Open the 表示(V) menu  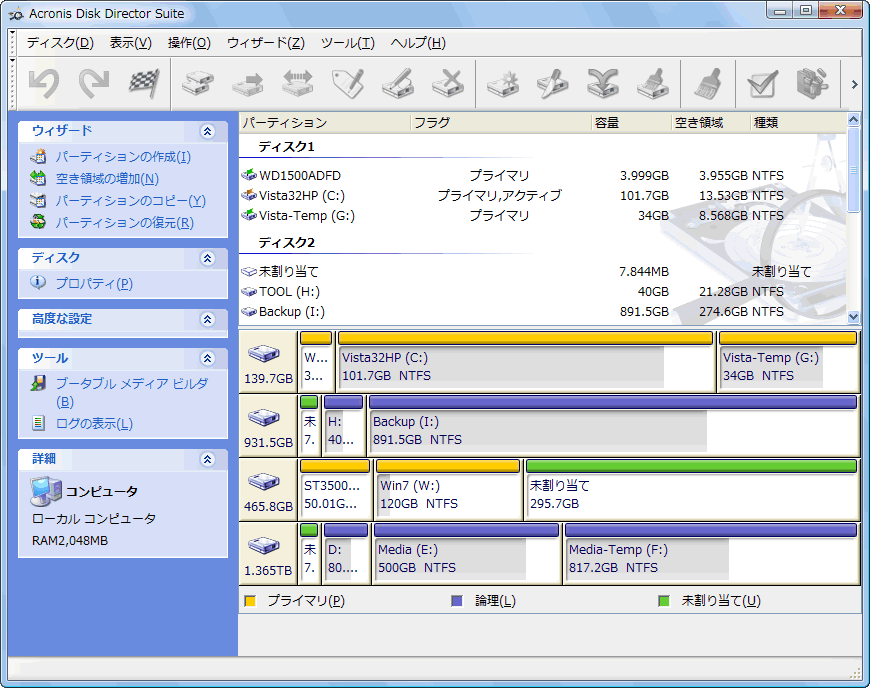(131, 43)
